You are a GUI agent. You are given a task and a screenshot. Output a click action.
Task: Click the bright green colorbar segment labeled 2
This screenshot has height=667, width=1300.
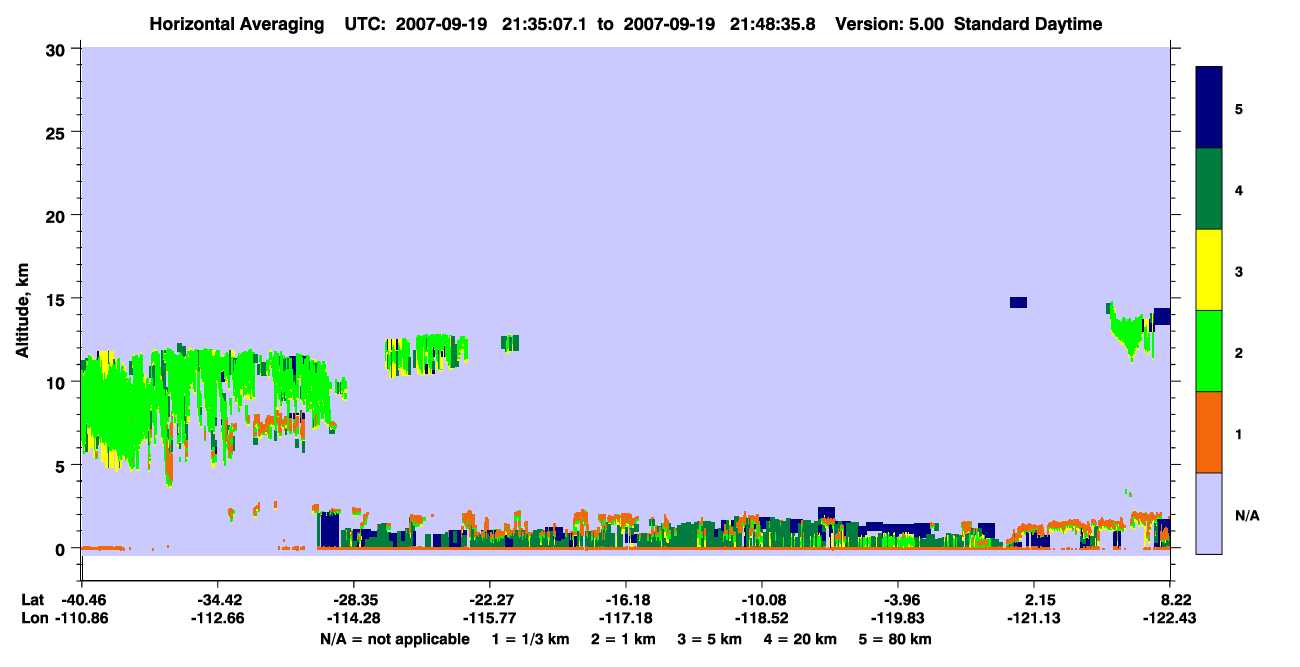pos(1209,351)
